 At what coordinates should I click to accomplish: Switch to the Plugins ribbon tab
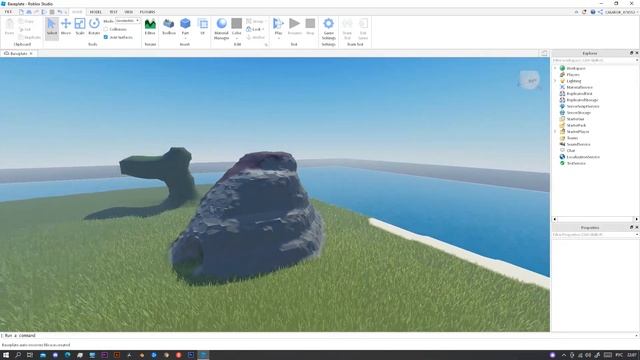pos(147,12)
